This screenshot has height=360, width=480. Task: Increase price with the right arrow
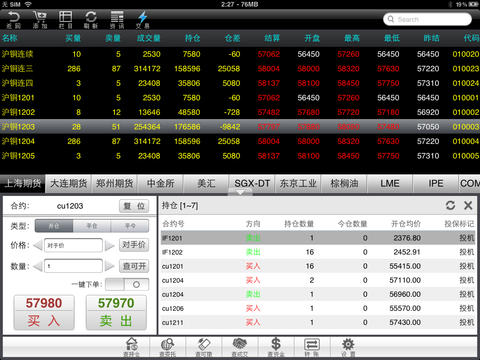[x=110, y=246]
